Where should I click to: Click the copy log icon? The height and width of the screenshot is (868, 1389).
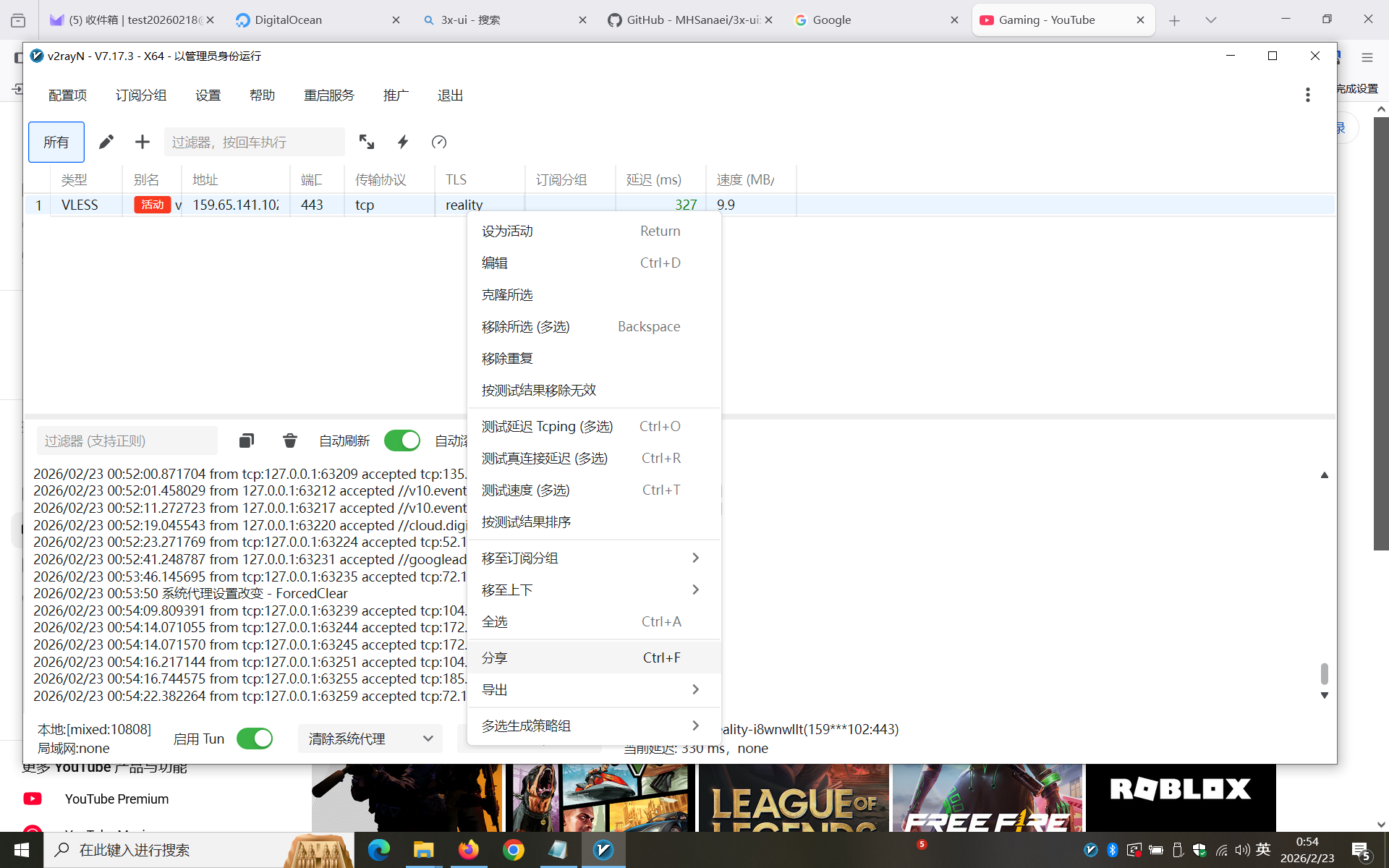pyautogui.click(x=247, y=441)
